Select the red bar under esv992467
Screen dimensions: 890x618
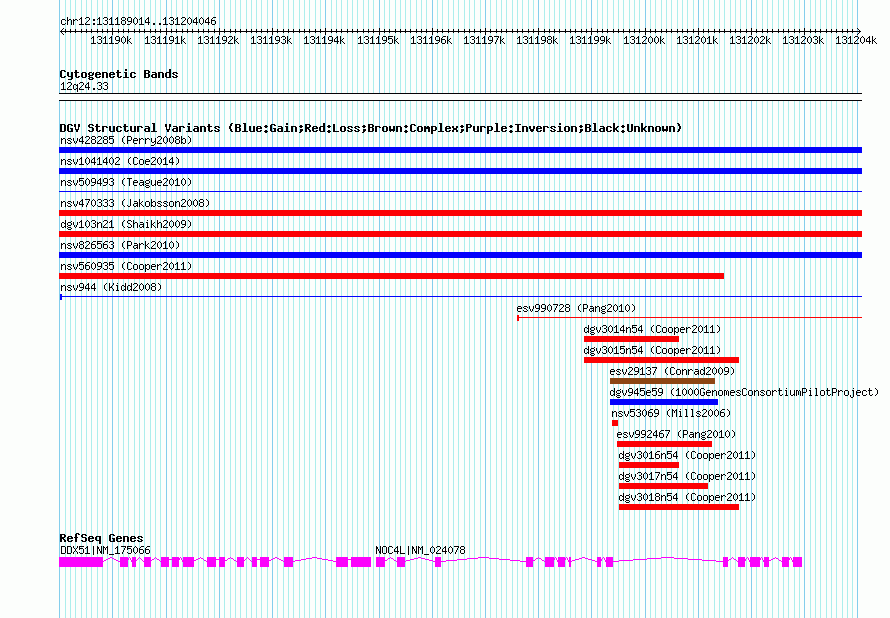664,444
